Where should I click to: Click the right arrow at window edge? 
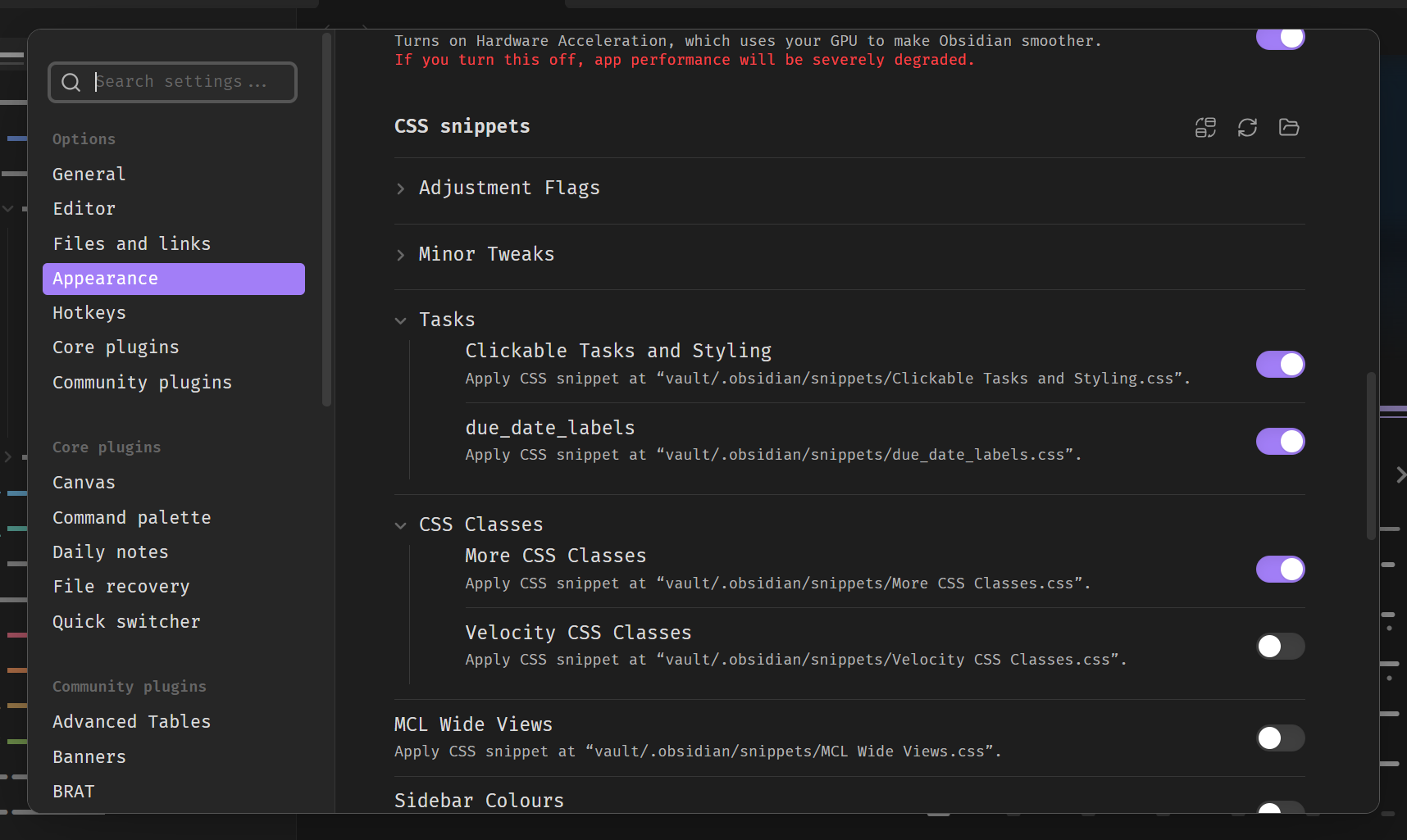point(1400,474)
